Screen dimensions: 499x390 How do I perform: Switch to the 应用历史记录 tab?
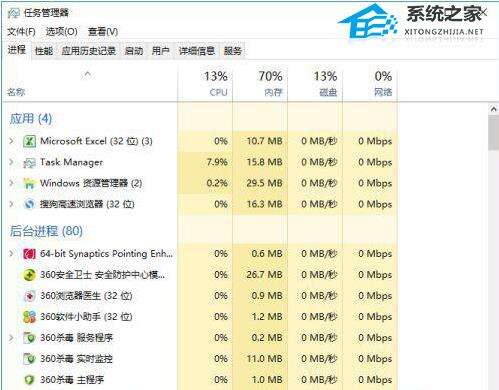pyautogui.click(x=89, y=51)
